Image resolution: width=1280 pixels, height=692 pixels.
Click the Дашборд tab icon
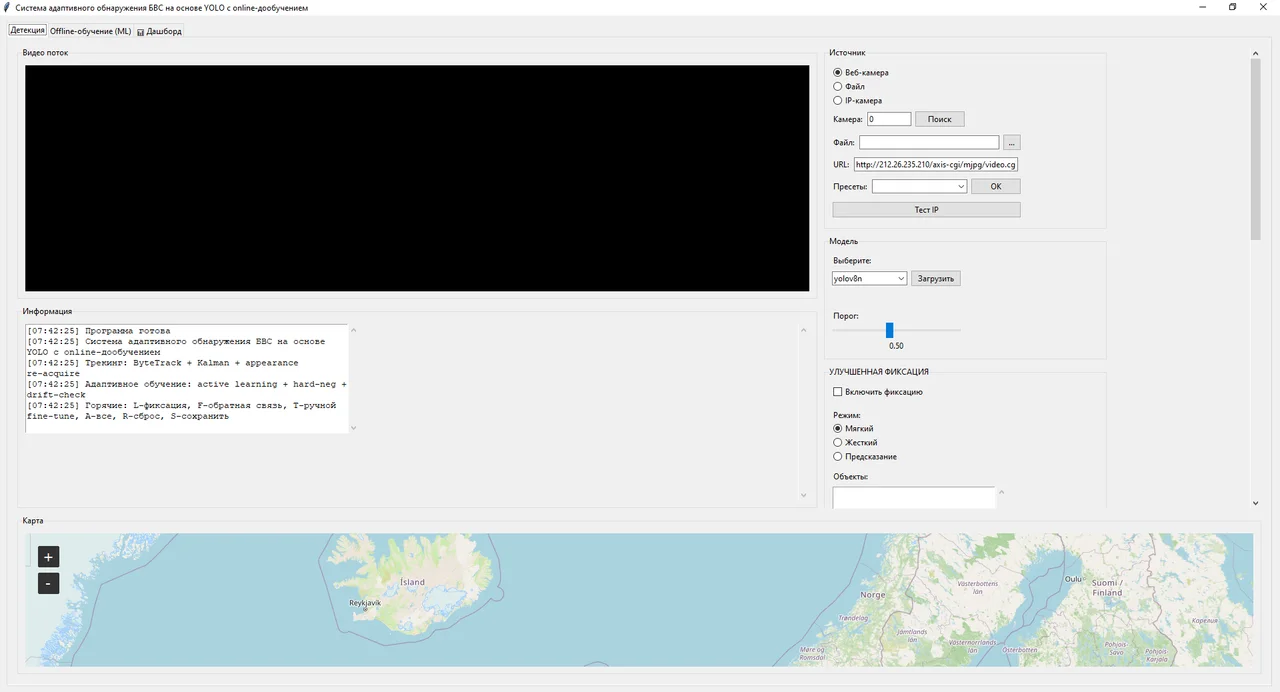pyautogui.click(x=141, y=32)
